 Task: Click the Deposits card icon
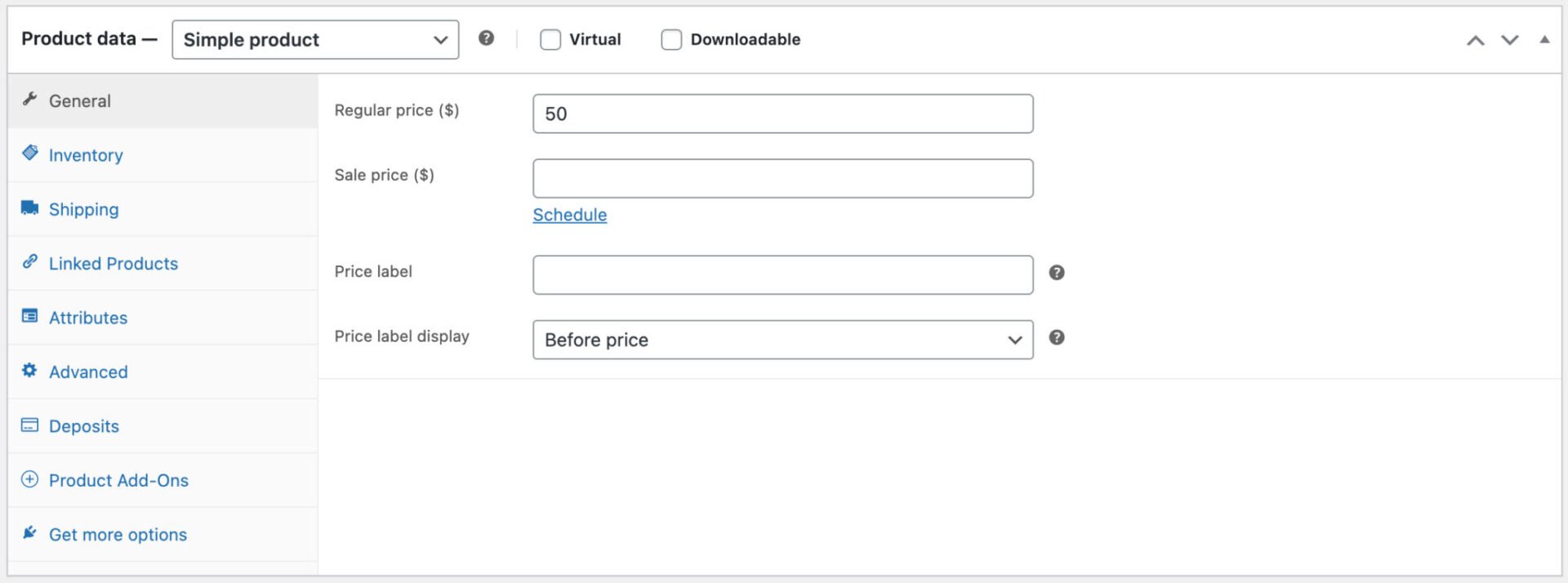(x=30, y=425)
